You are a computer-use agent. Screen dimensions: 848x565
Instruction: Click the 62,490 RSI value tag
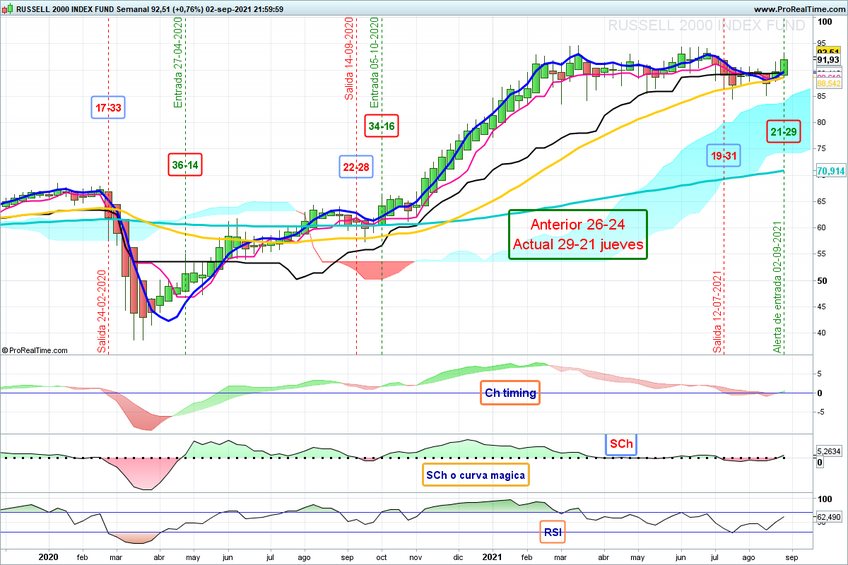(x=829, y=517)
